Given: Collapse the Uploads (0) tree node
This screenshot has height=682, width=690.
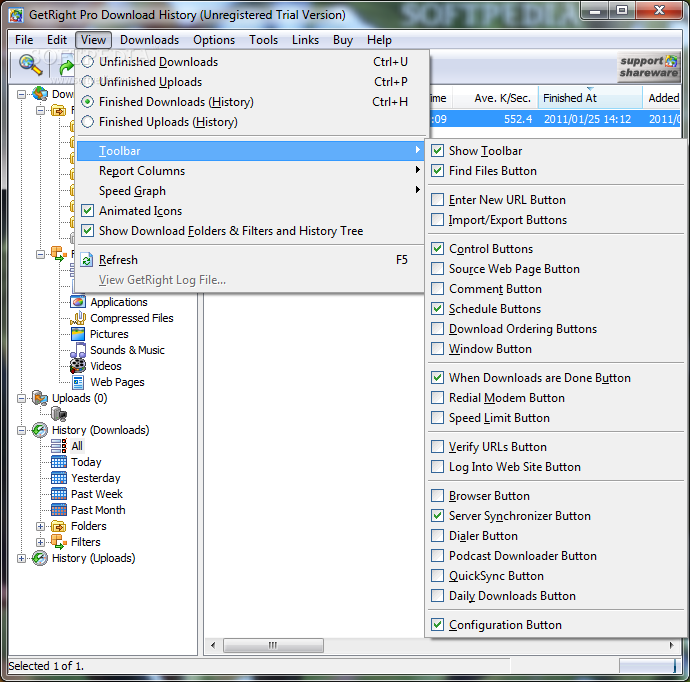Looking at the screenshot, I should 21,398.
